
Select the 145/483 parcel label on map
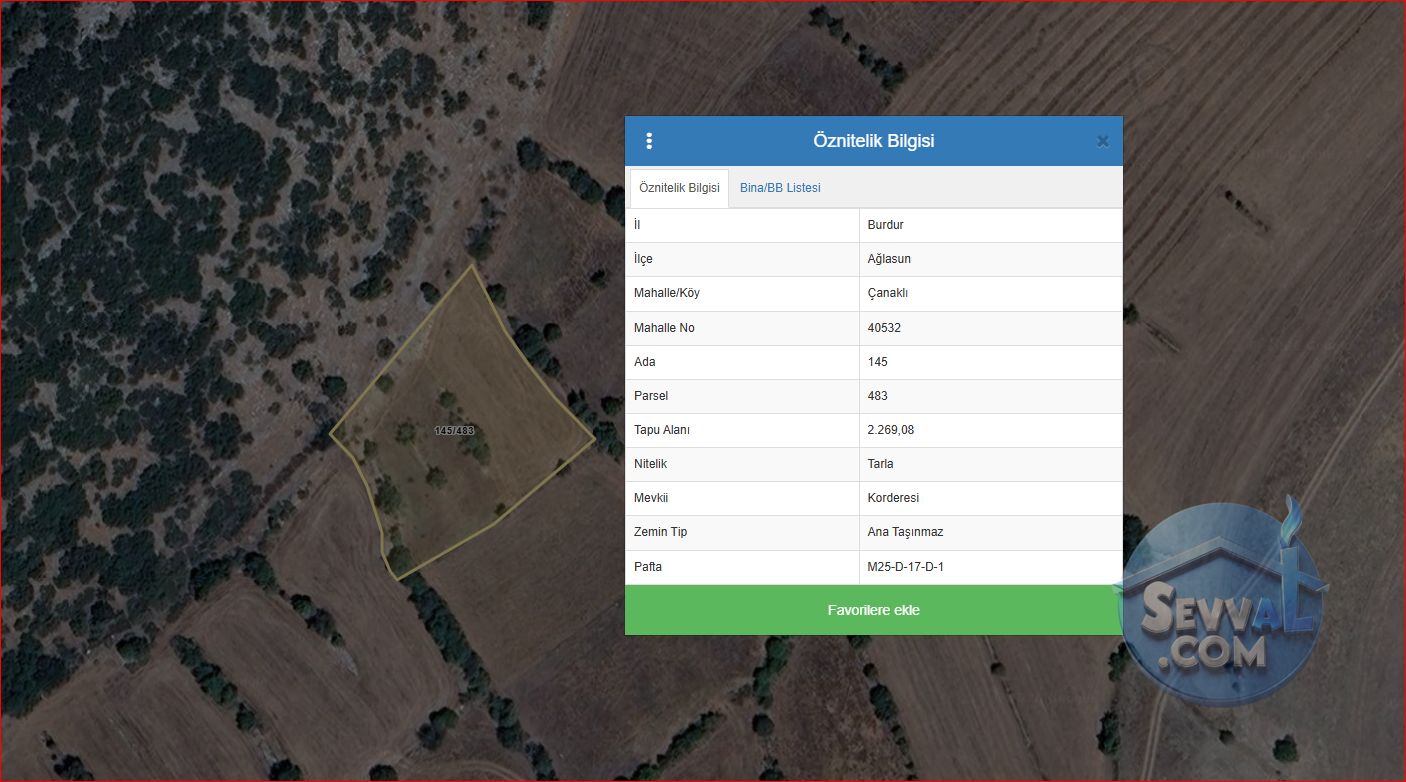(x=454, y=430)
